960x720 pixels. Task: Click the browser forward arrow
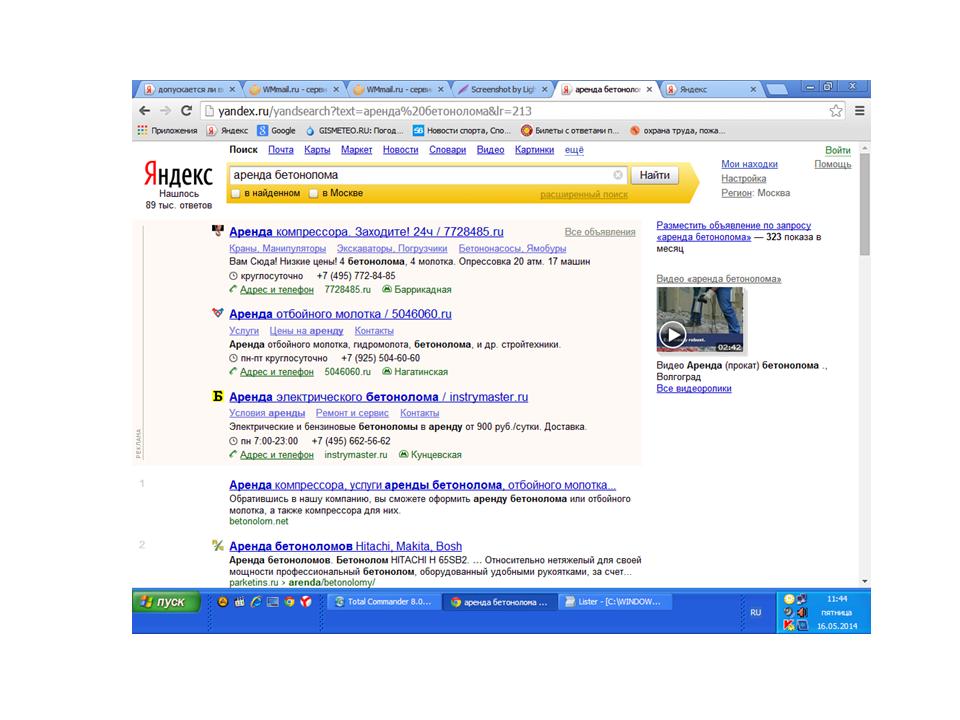point(165,111)
